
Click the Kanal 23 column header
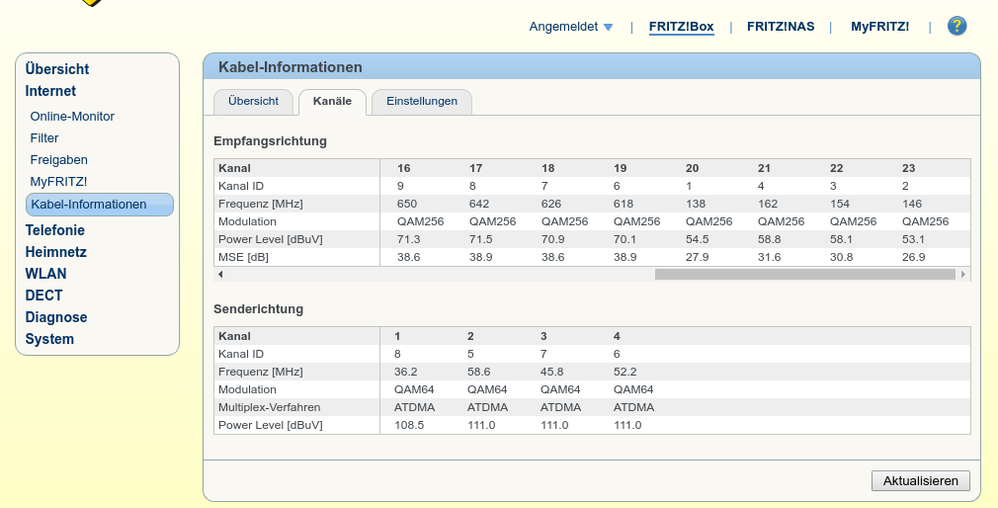coord(908,168)
